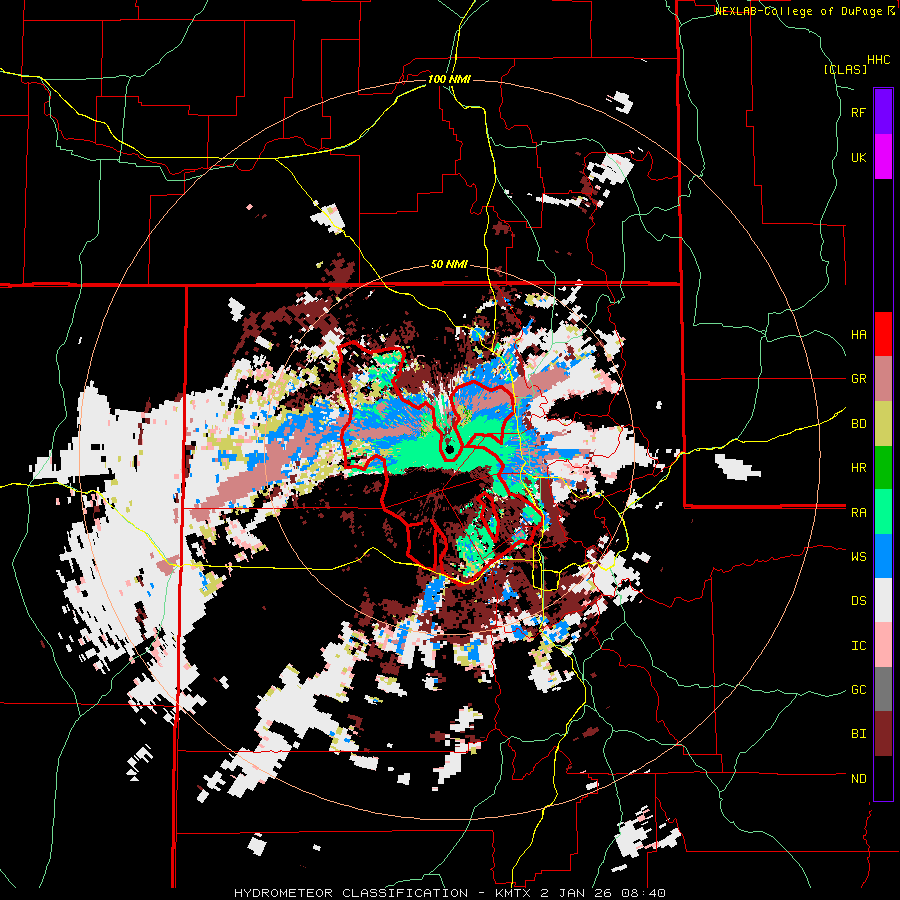Click the 100 NMI range ring label
This screenshot has width=900, height=900.
click(449, 79)
